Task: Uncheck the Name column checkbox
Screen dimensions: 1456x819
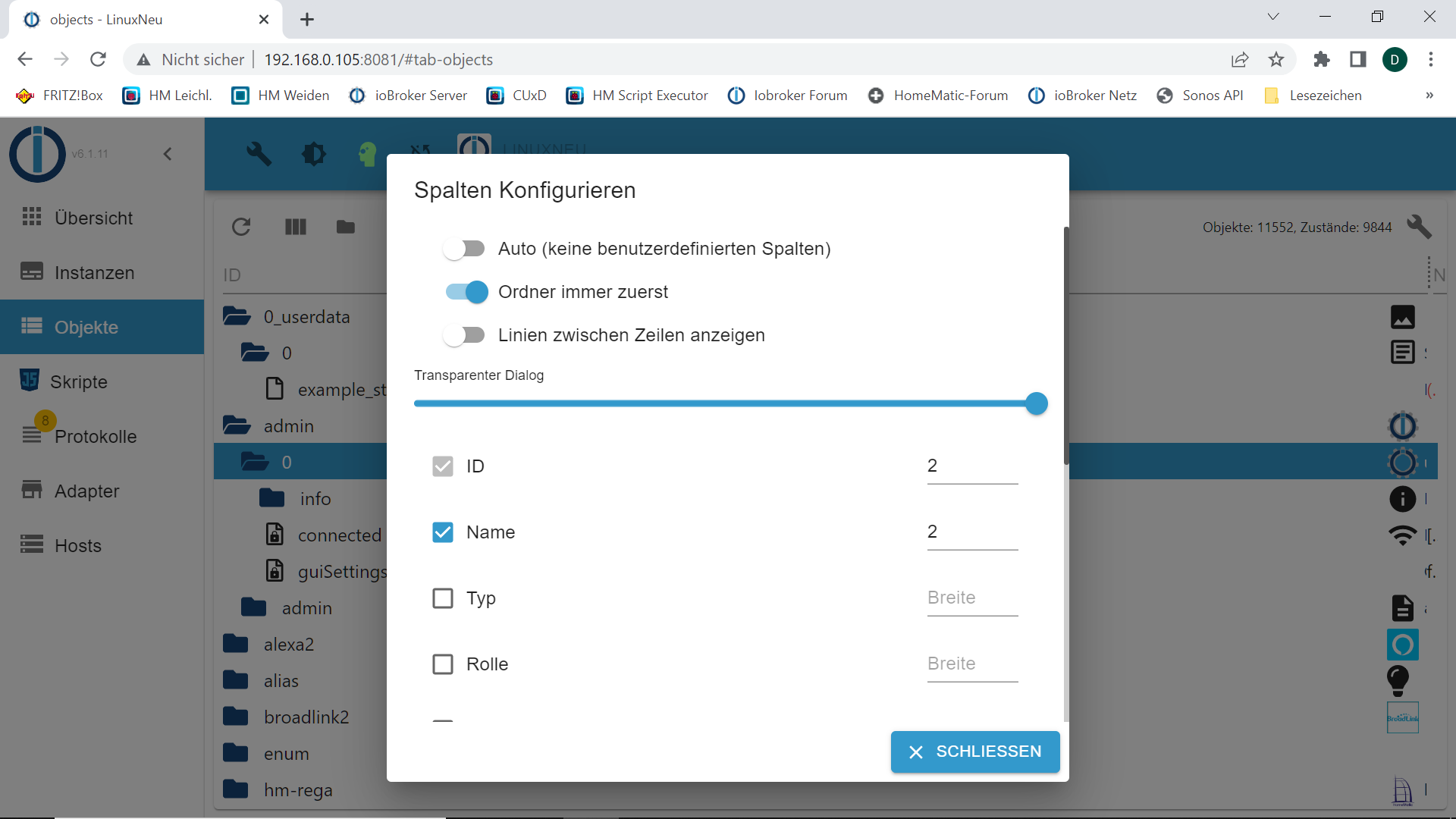Action: pos(443,532)
